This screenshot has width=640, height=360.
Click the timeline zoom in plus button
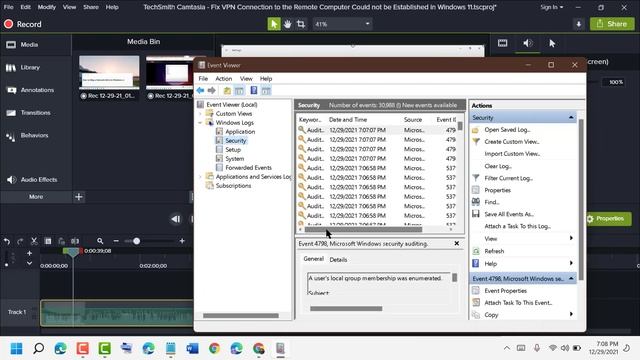182,241
